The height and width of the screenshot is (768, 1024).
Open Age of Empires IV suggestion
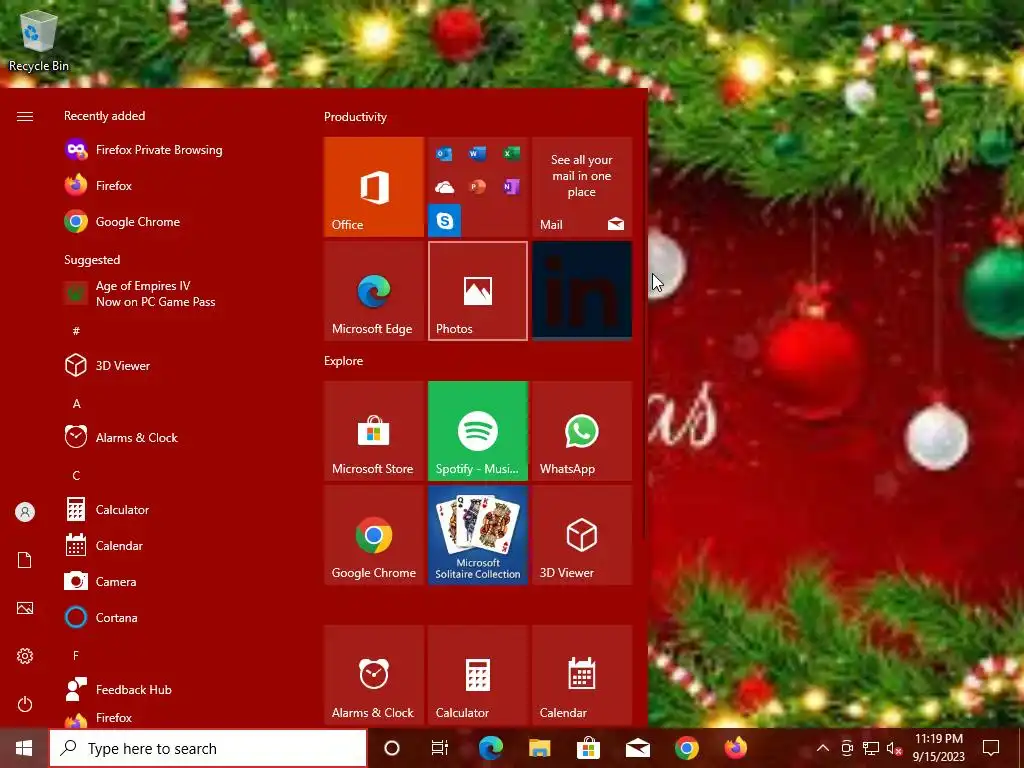click(140, 293)
